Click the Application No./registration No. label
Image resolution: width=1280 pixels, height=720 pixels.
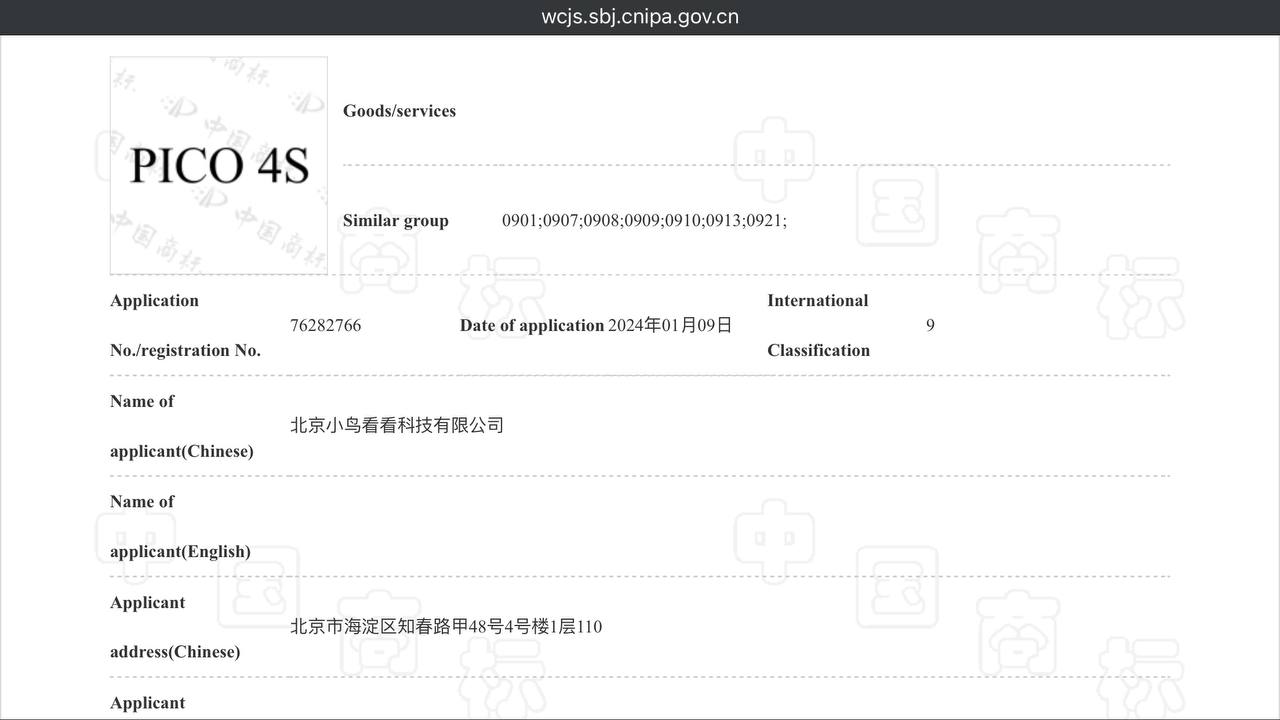(x=185, y=325)
